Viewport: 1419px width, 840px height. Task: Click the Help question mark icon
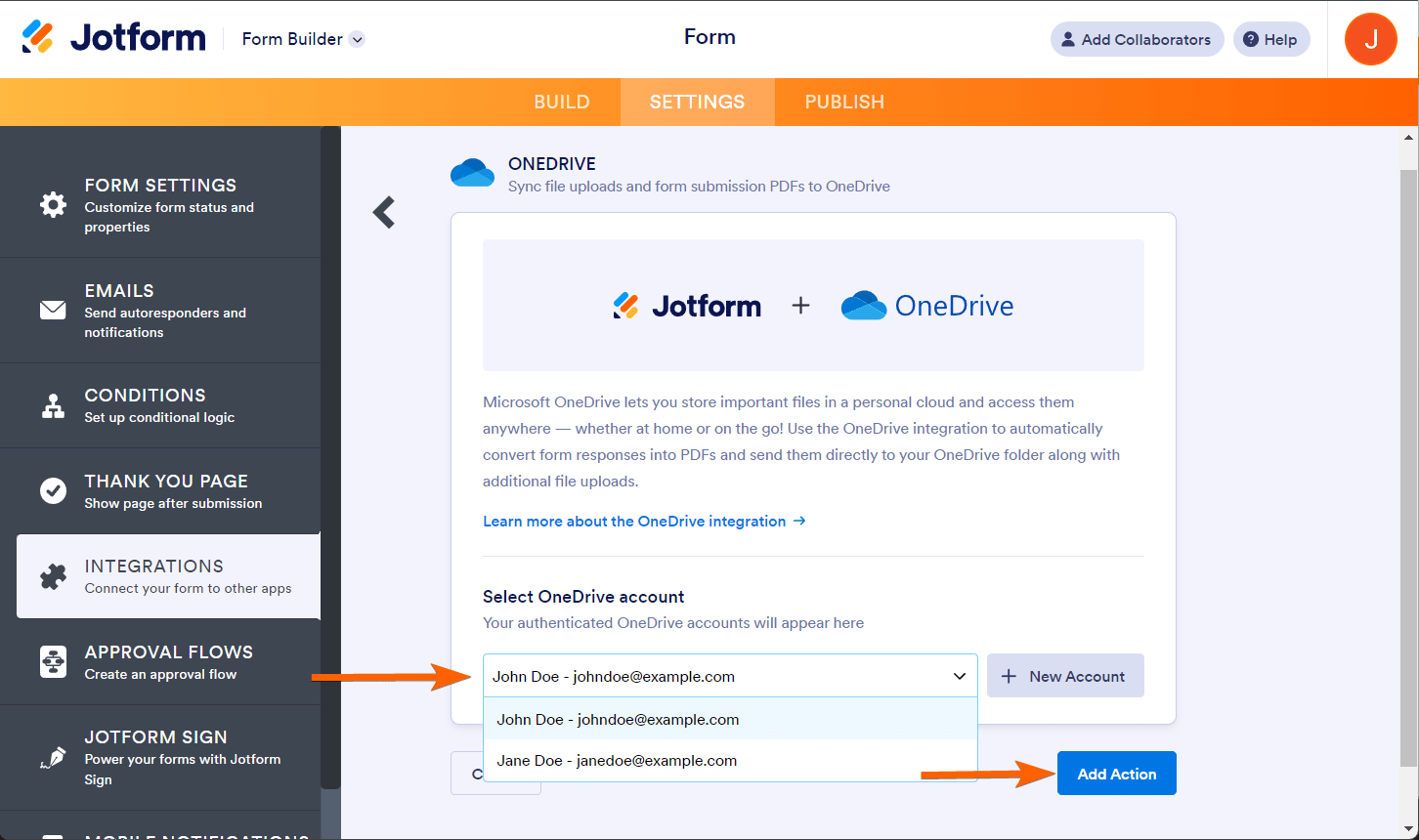1251,39
